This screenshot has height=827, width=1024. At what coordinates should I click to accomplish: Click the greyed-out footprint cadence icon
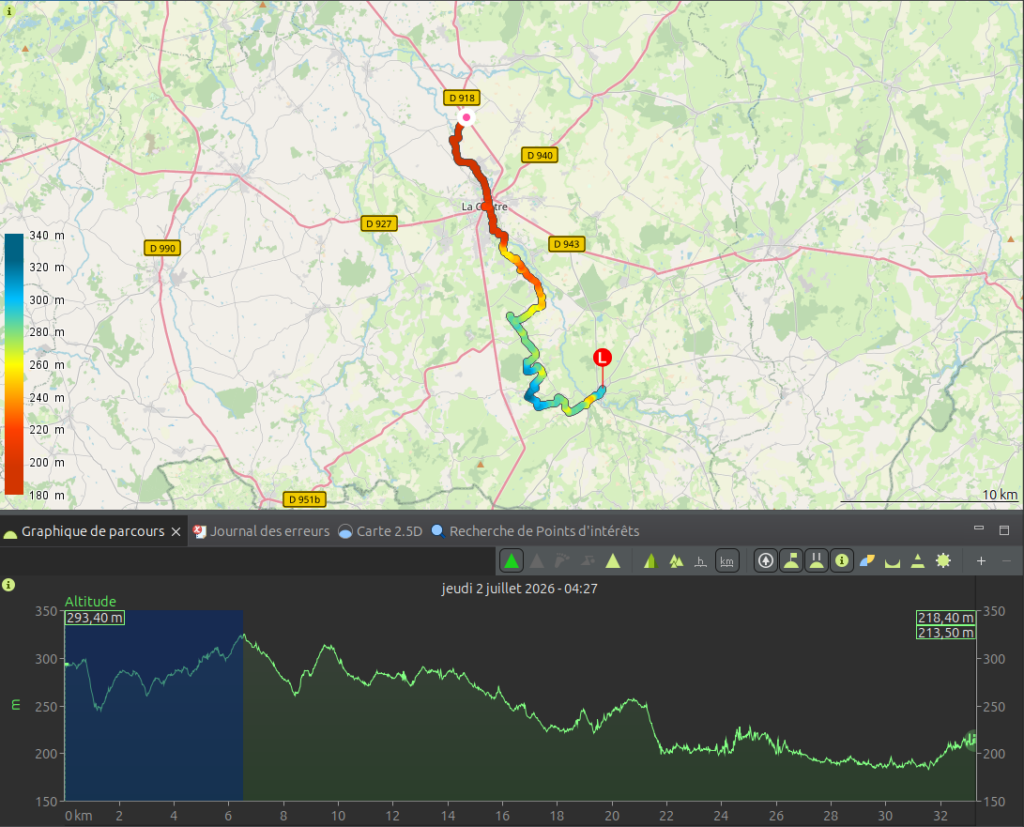[x=562, y=560]
